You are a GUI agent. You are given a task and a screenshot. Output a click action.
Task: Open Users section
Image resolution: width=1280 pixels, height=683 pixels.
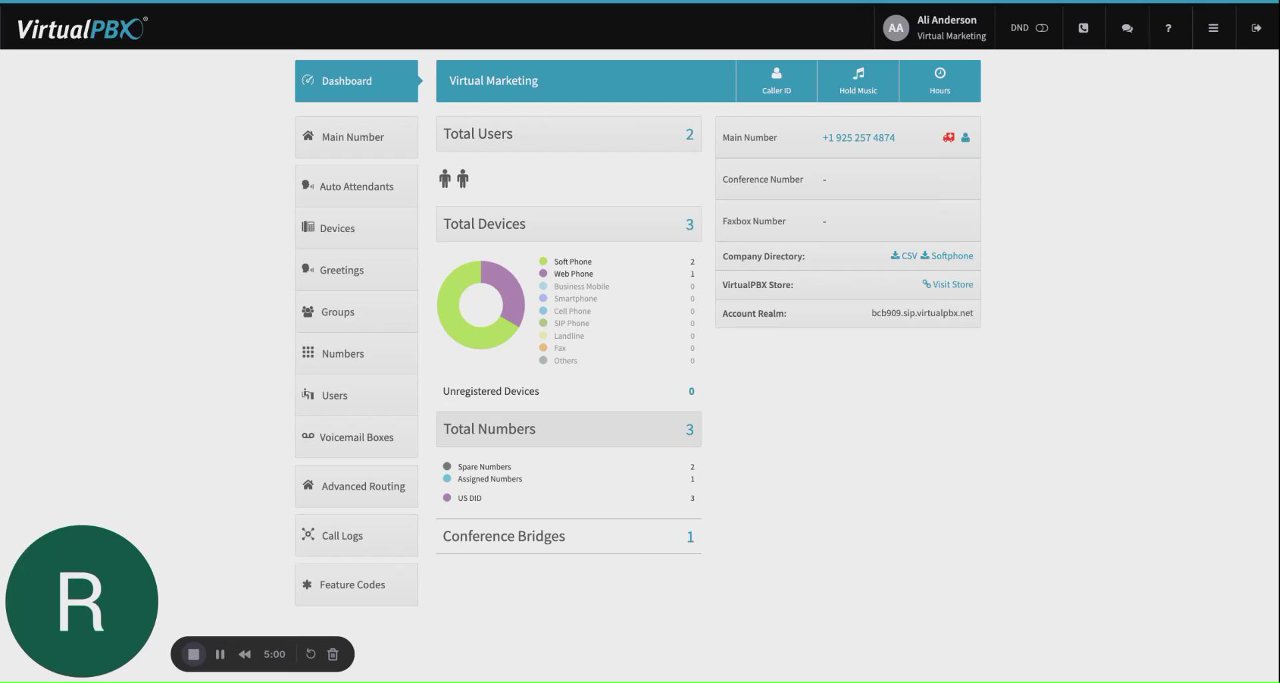click(x=356, y=395)
